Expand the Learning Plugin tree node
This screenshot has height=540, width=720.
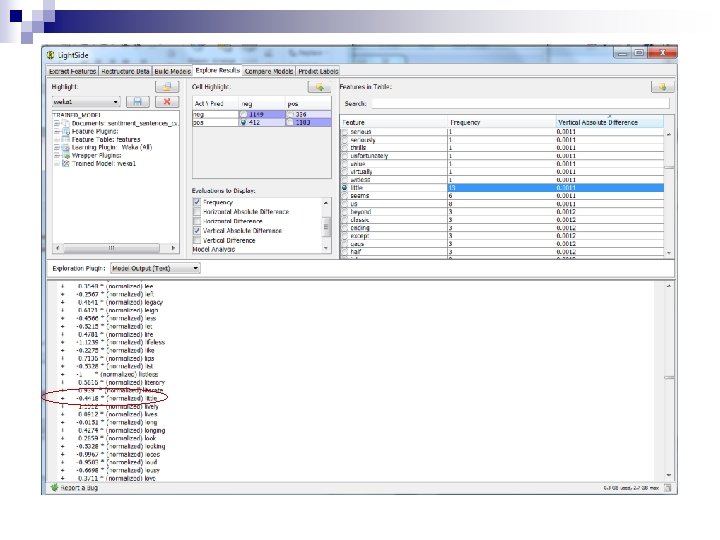[57, 147]
